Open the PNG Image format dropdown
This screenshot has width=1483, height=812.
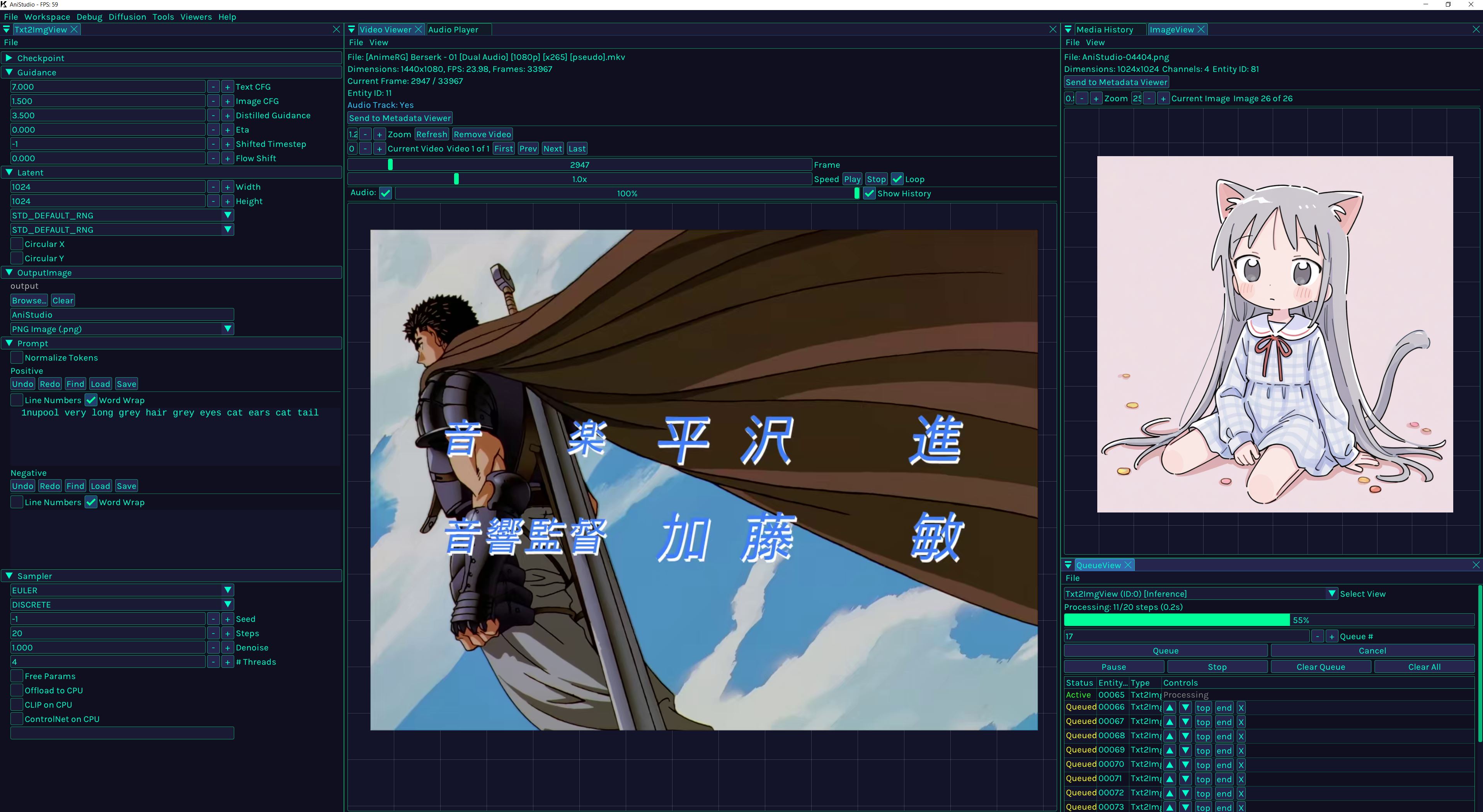[x=122, y=329]
